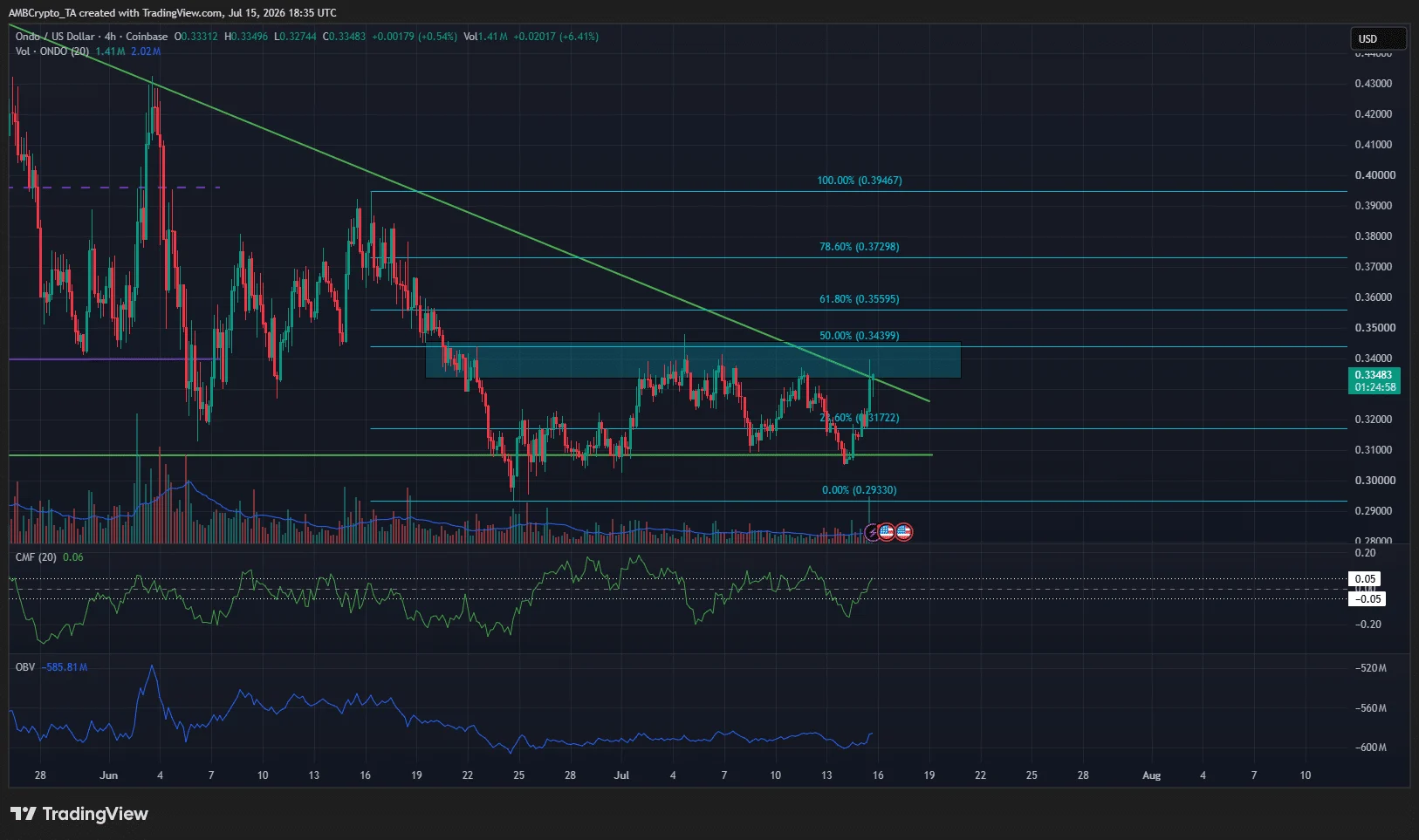Click the 28 date at the axis start
Image resolution: width=1419 pixels, height=840 pixels.
(x=40, y=775)
